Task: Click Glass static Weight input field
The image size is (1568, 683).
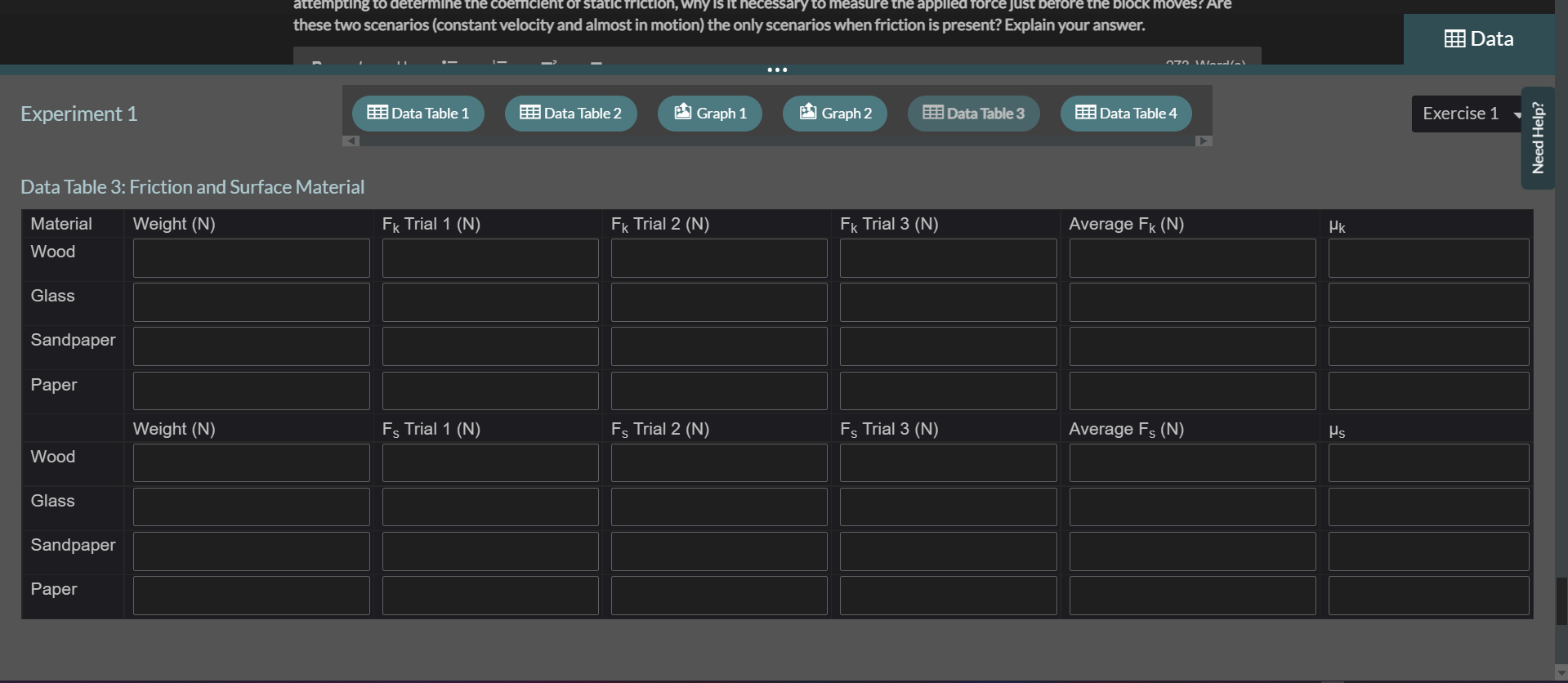Action: pos(252,507)
